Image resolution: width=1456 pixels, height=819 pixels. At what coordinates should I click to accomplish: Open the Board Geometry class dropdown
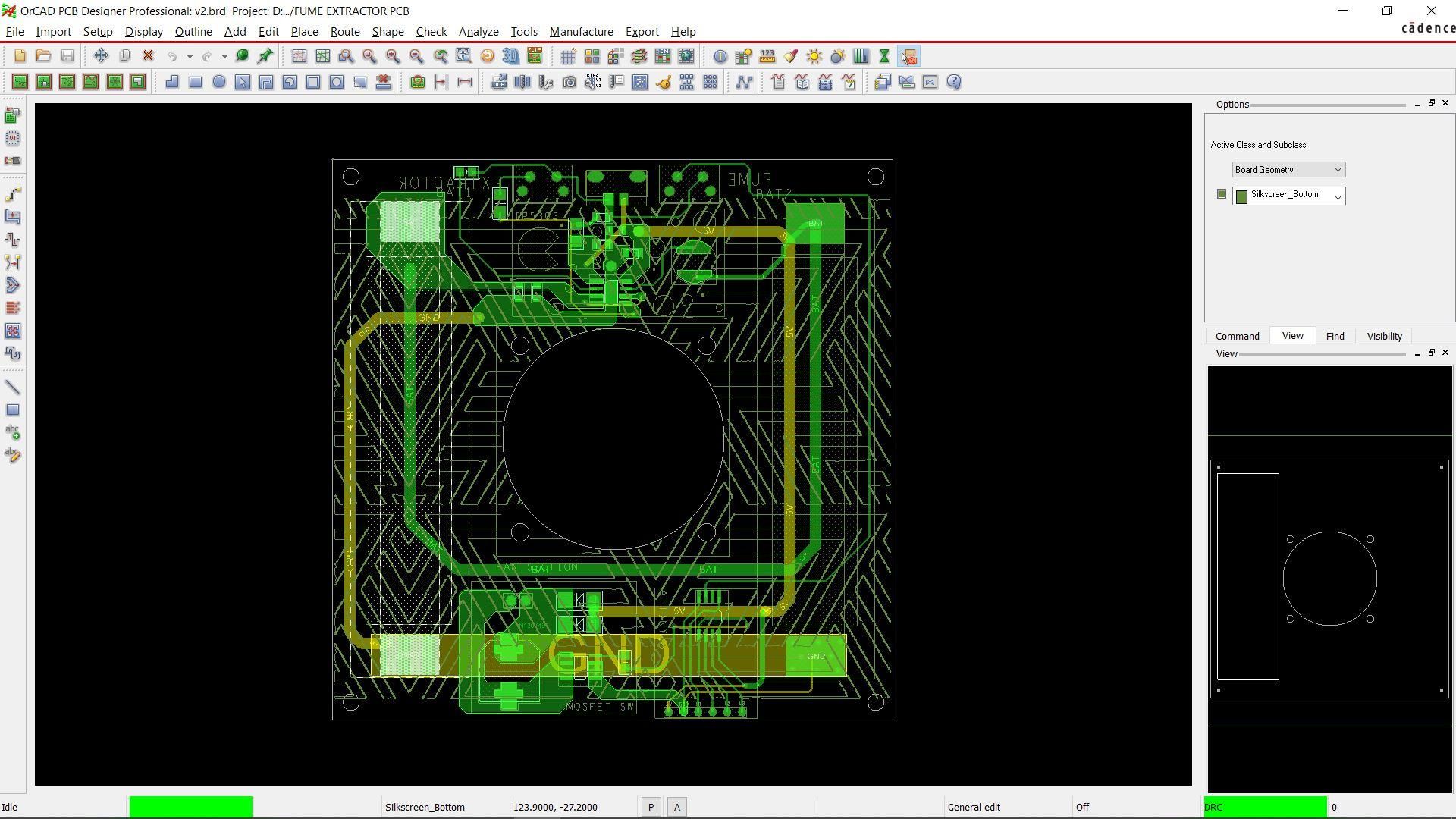pyautogui.click(x=1338, y=170)
